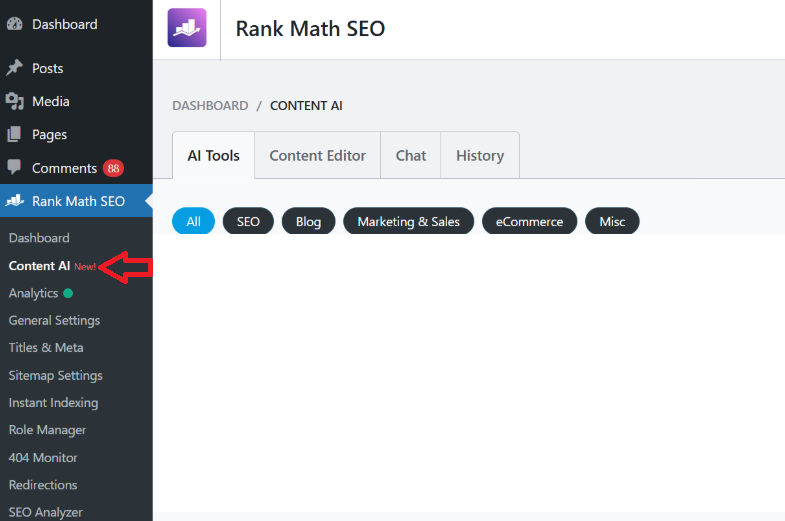Select the AI Tools tab
Image resolution: width=785 pixels, height=521 pixels.
click(214, 156)
